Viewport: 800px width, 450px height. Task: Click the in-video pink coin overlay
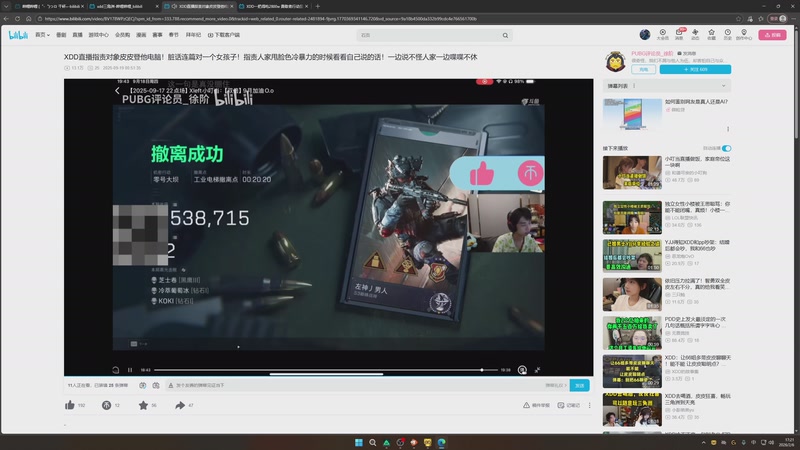(530, 173)
